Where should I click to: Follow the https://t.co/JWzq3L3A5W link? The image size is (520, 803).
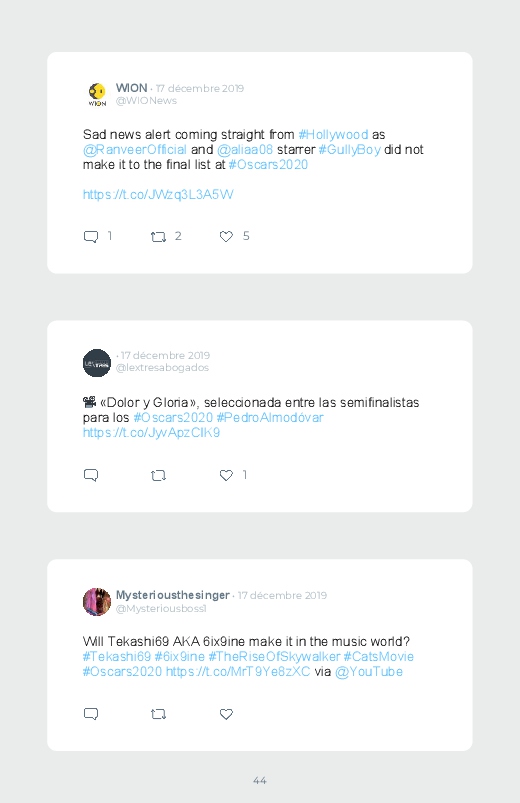[158, 195]
